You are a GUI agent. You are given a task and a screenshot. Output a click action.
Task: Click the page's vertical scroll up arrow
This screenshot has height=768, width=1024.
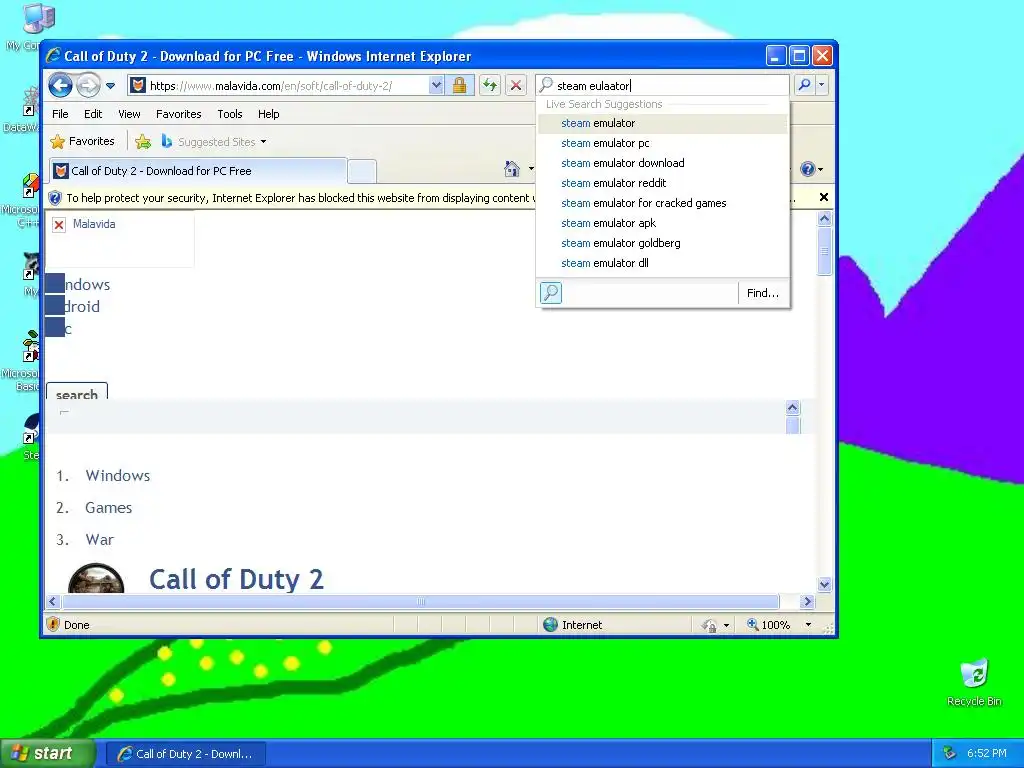pyautogui.click(x=824, y=219)
